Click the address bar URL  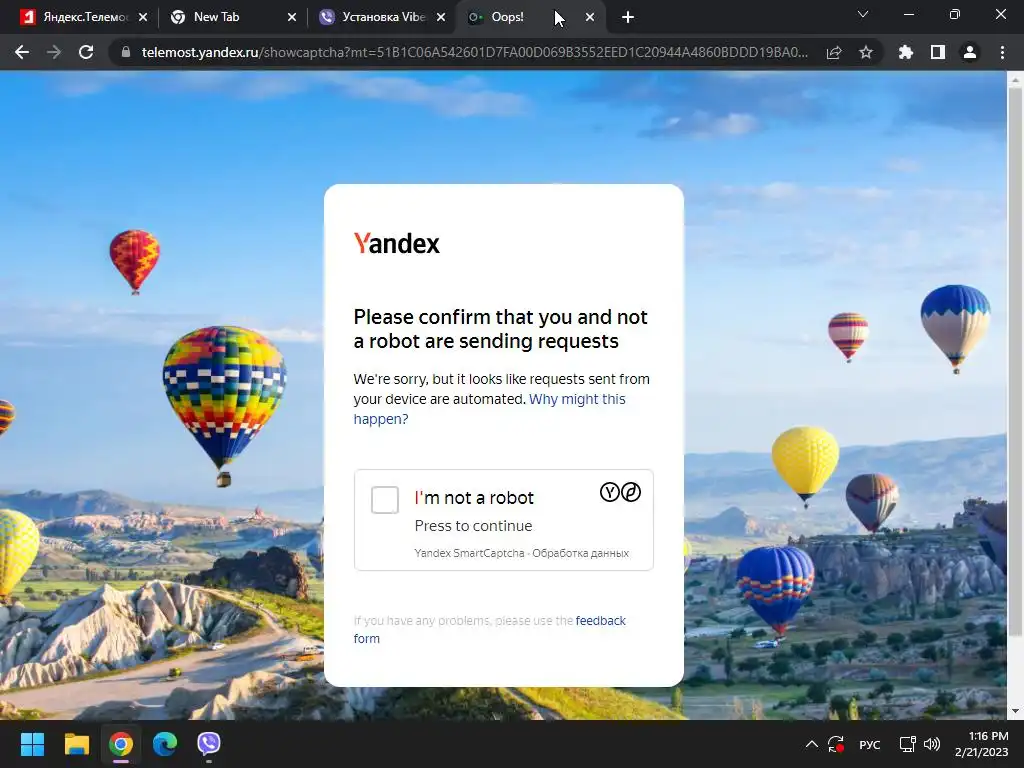[475, 52]
